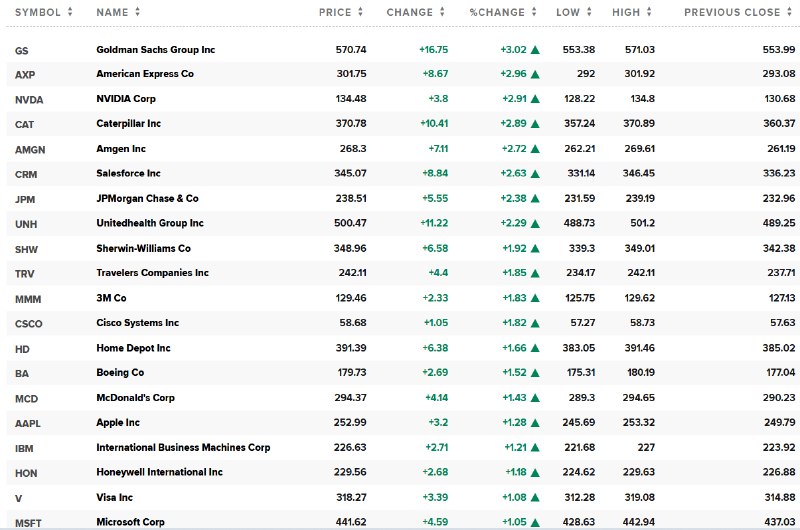The image size is (800, 530).
Task: Open the Honeywell International Inc link
Action: coord(160,472)
